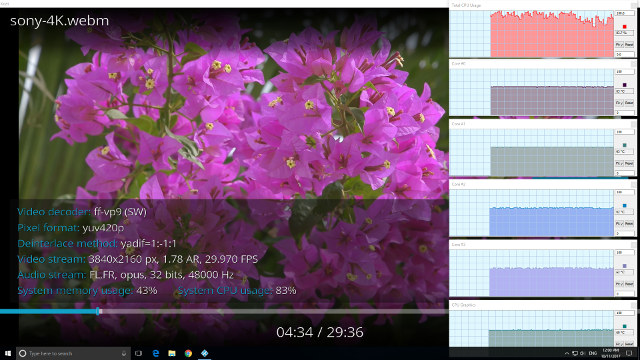Click the video seek bar handle
The image size is (640, 360).
click(98, 311)
